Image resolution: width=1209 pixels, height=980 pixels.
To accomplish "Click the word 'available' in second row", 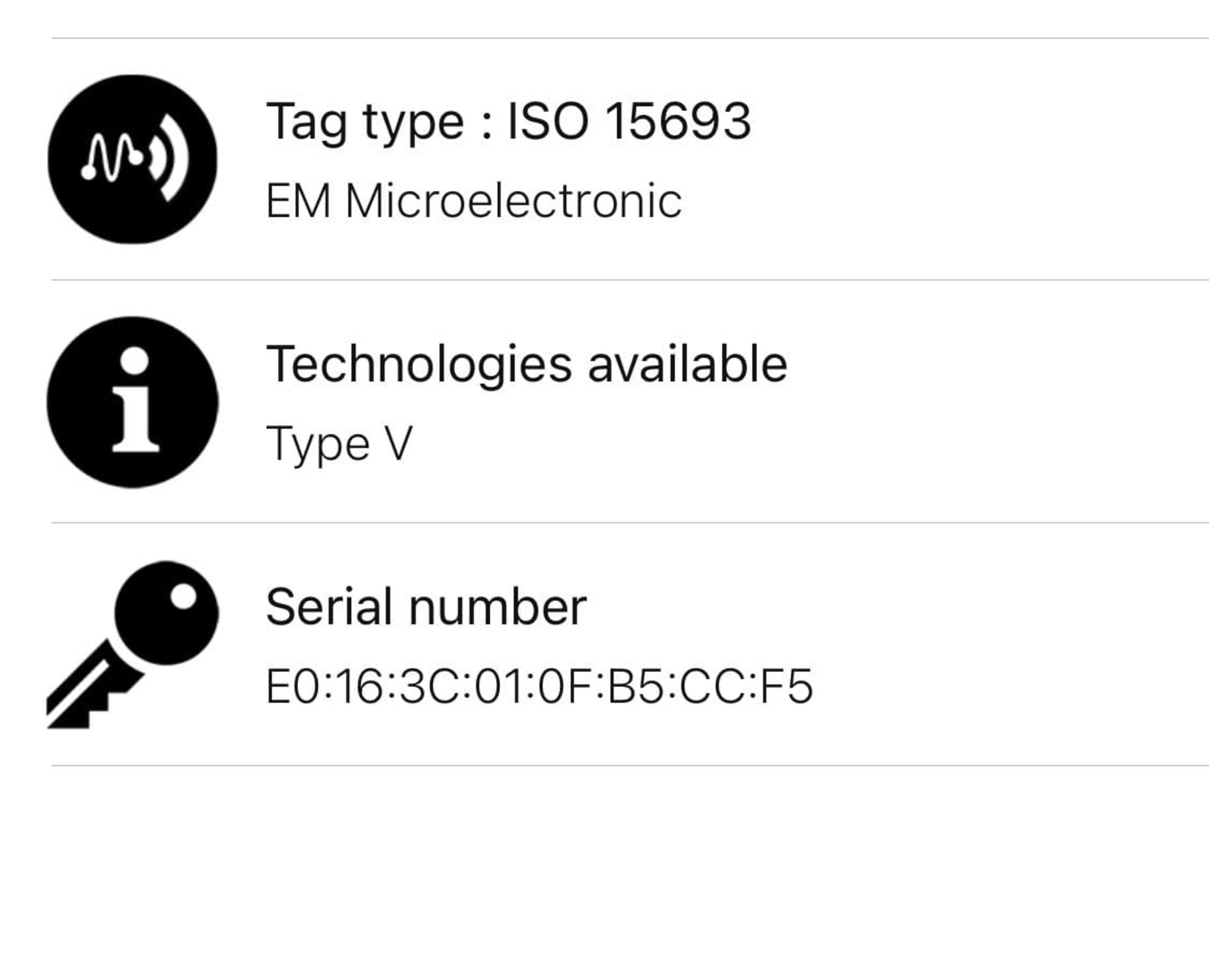I will 687,364.
